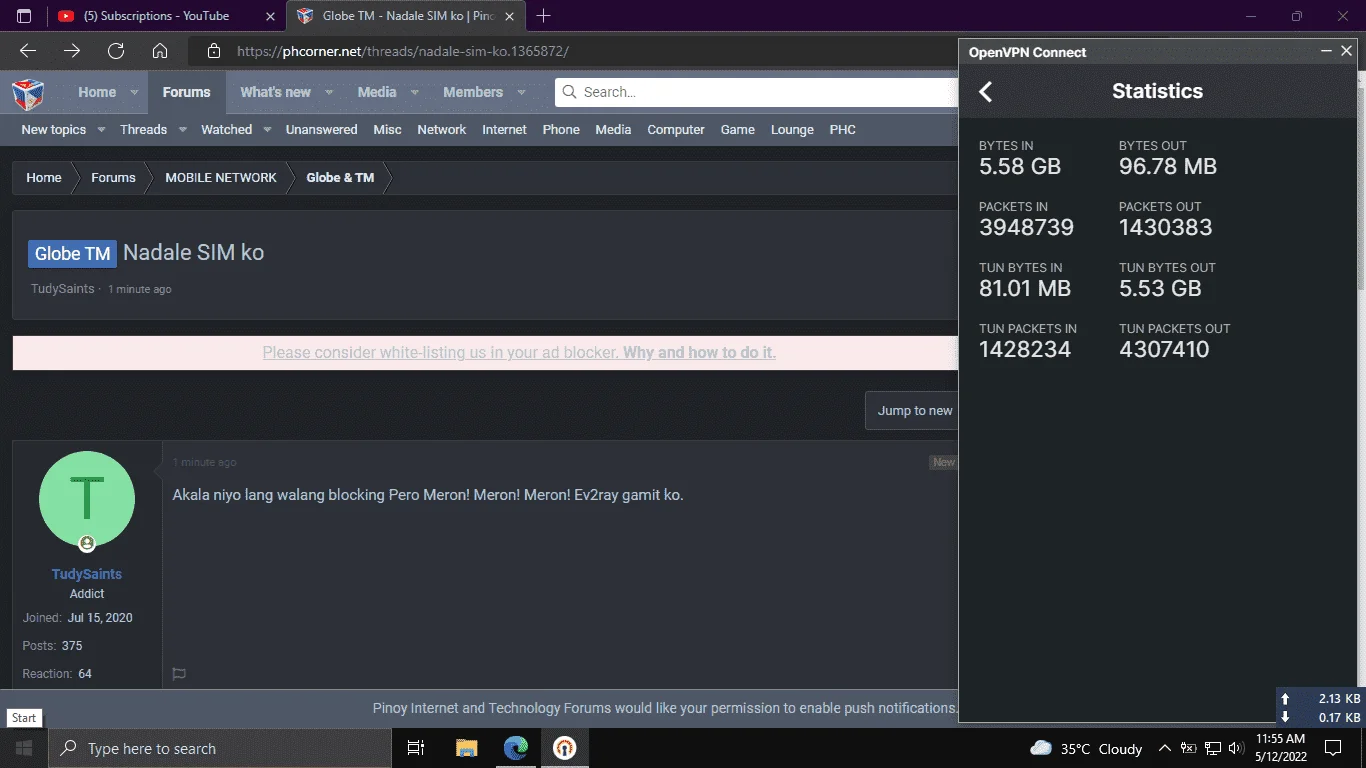Click Jump to new button

914,411
